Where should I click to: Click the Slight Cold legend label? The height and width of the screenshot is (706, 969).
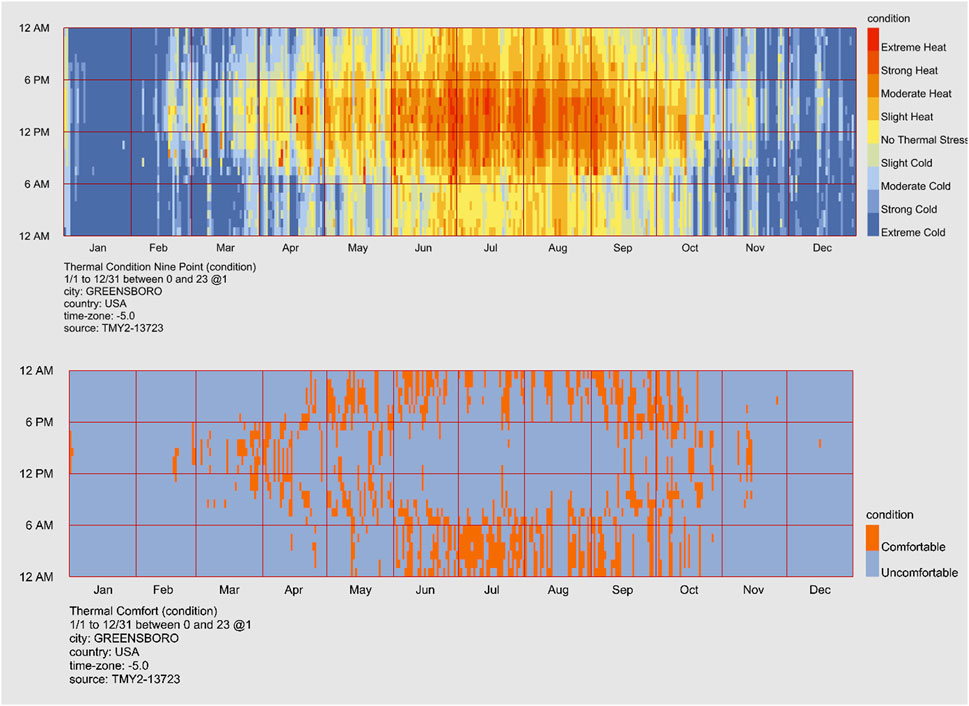(907, 163)
